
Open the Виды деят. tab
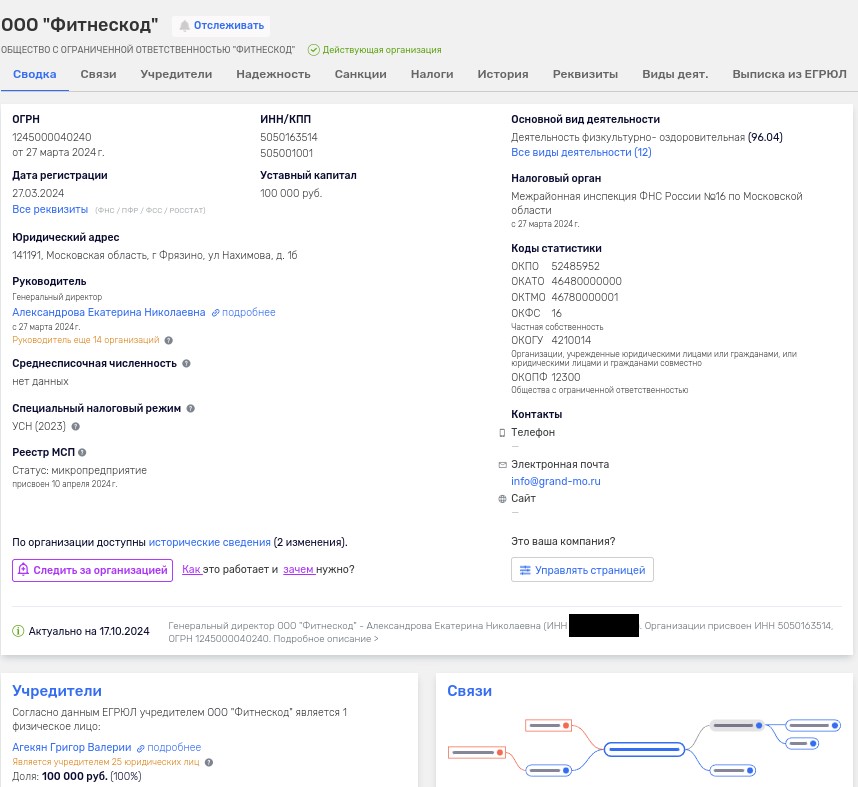click(675, 74)
